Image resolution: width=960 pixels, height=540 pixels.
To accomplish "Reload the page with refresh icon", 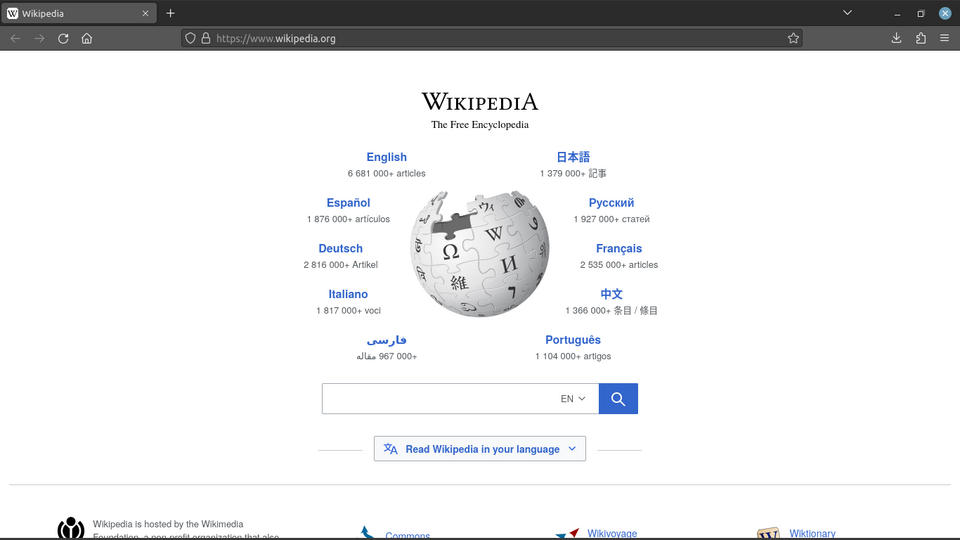I will (63, 38).
